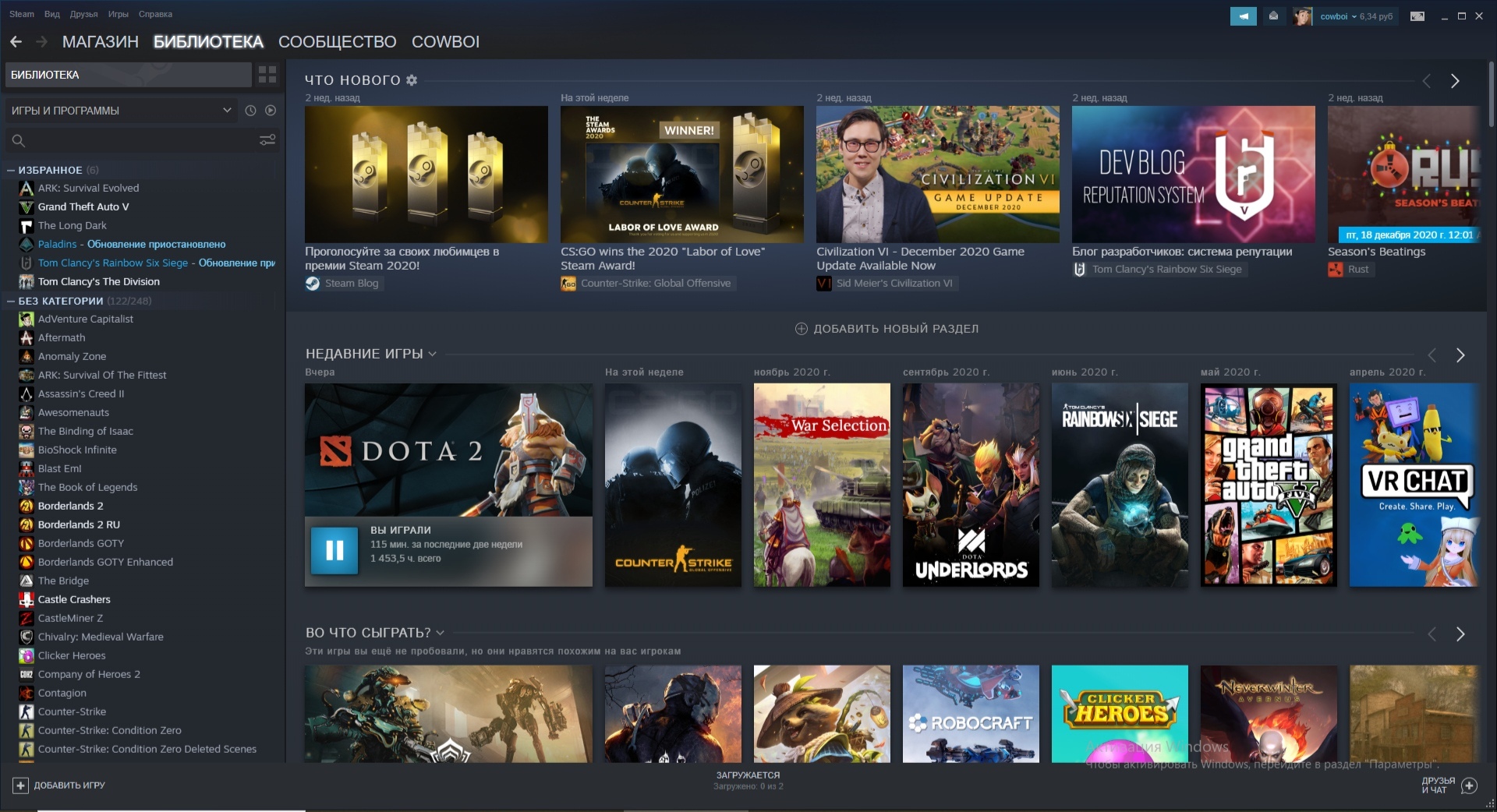1497x812 pixels.
Task: Expand НЕДАВНИЕ ИГРЫ section dropdown
Action: (432, 354)
